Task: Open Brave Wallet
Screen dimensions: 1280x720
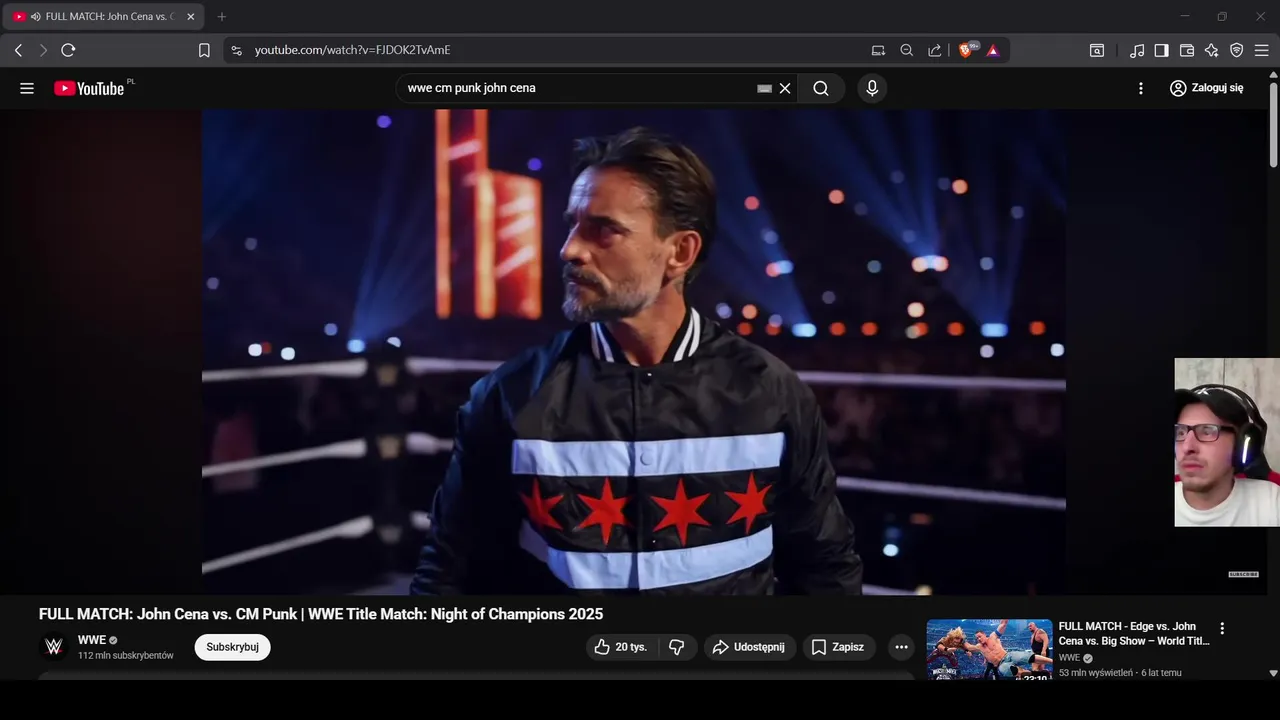Action: coord(1187,50)
